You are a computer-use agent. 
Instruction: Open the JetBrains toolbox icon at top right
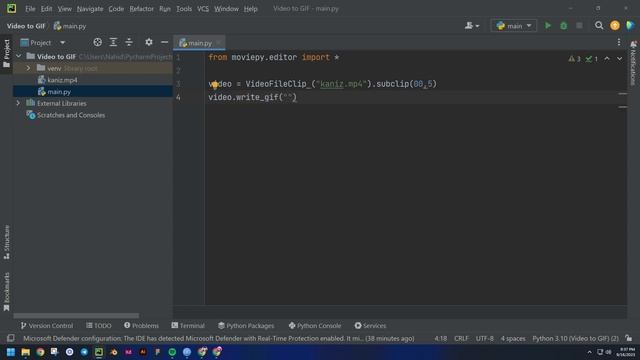click(x=630, y=26)
